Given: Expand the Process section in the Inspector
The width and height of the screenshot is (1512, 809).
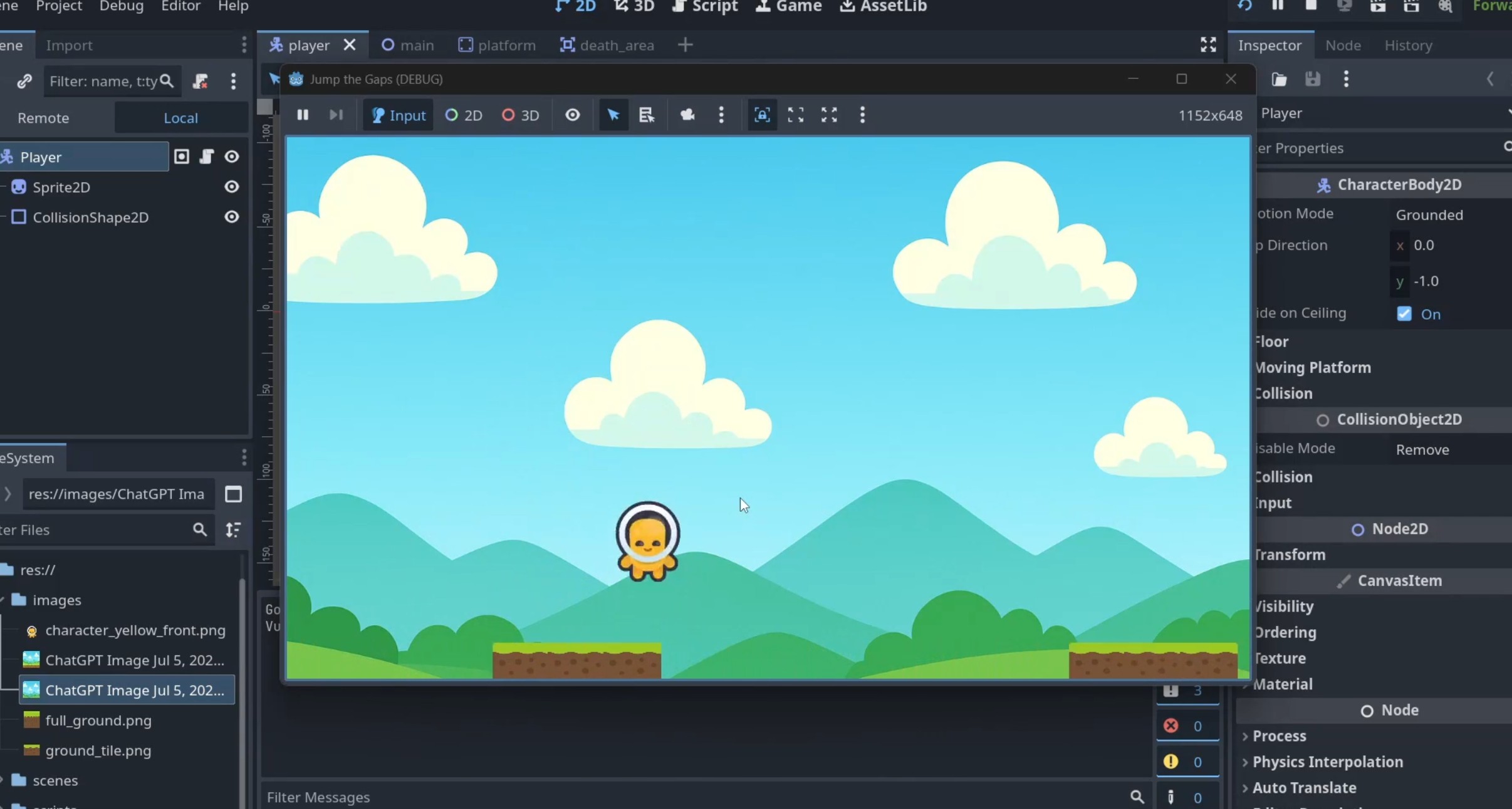Looking at the screenshot, I should pyautogui.click(x=1278, y=736).
